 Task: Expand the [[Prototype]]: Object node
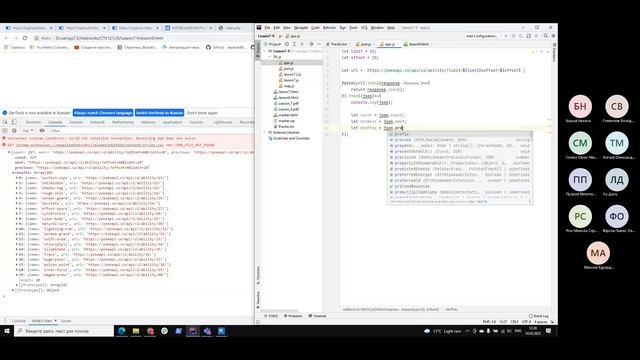coord(13,290)
